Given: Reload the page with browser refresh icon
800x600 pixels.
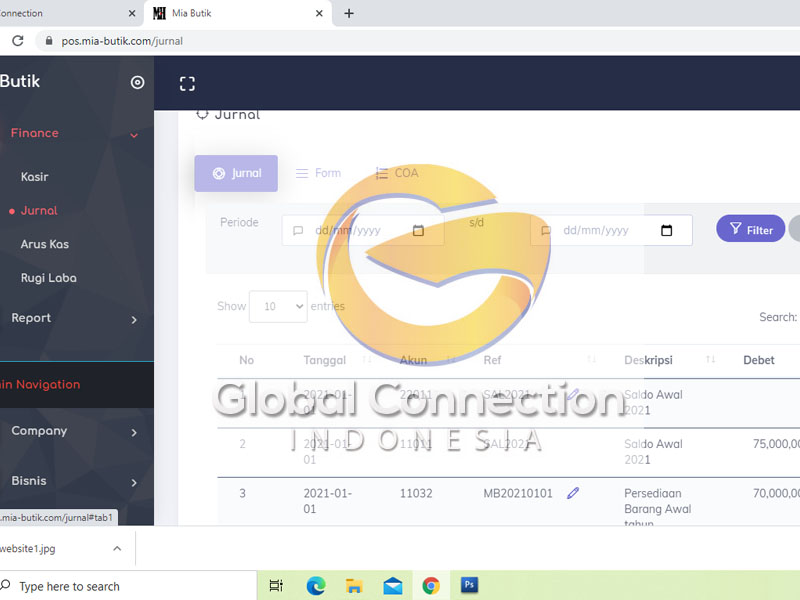Looking at the screenshot, I should tap(17, 41).
